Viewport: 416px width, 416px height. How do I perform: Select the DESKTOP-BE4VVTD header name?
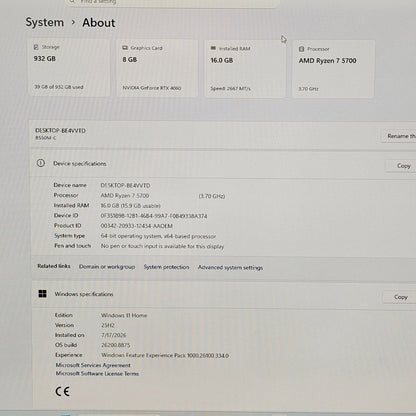[x=60, y=131]
